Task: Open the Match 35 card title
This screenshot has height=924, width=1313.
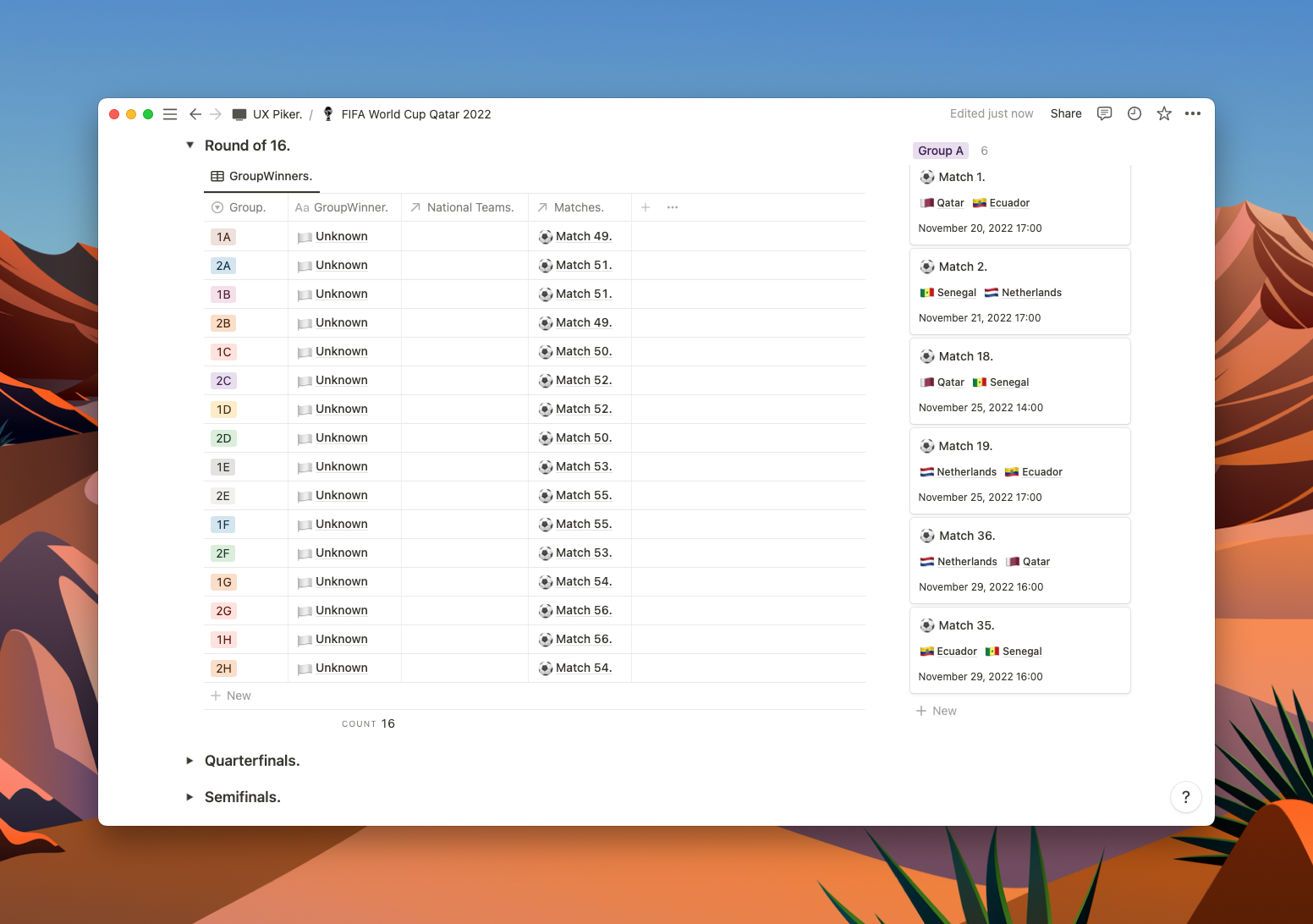Action: 966,625
